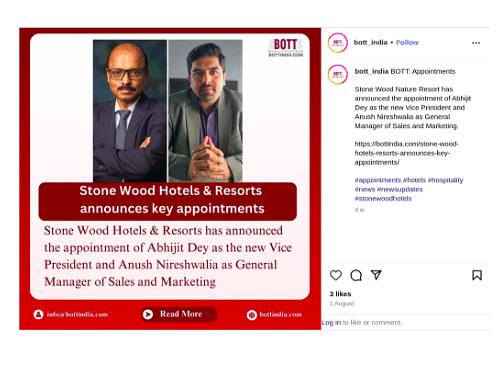
Task: Click the #appointments hashtag
Action: 378,180
